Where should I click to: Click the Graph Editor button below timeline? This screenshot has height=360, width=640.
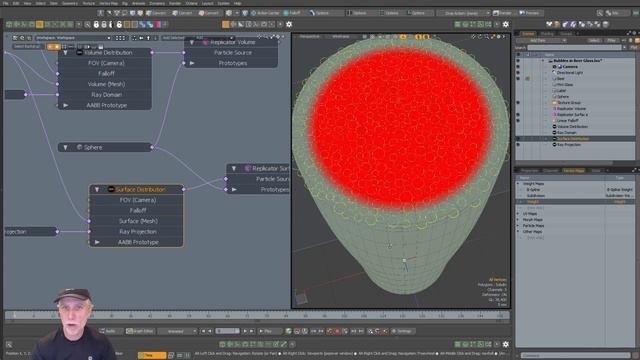(x=140, y=331)
